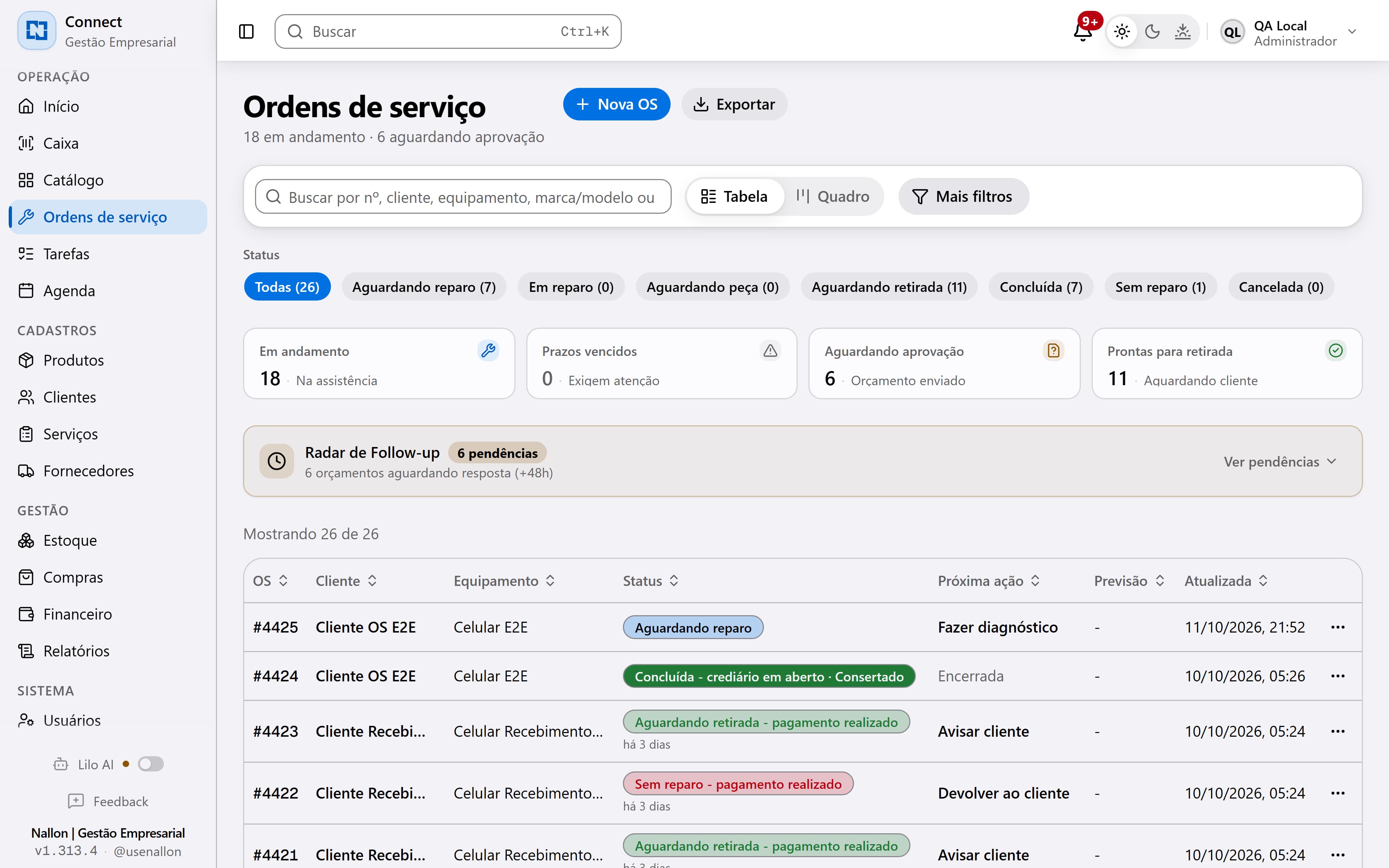Open the Feedback link
1389x868 pixels.
(x=108, y=801)
